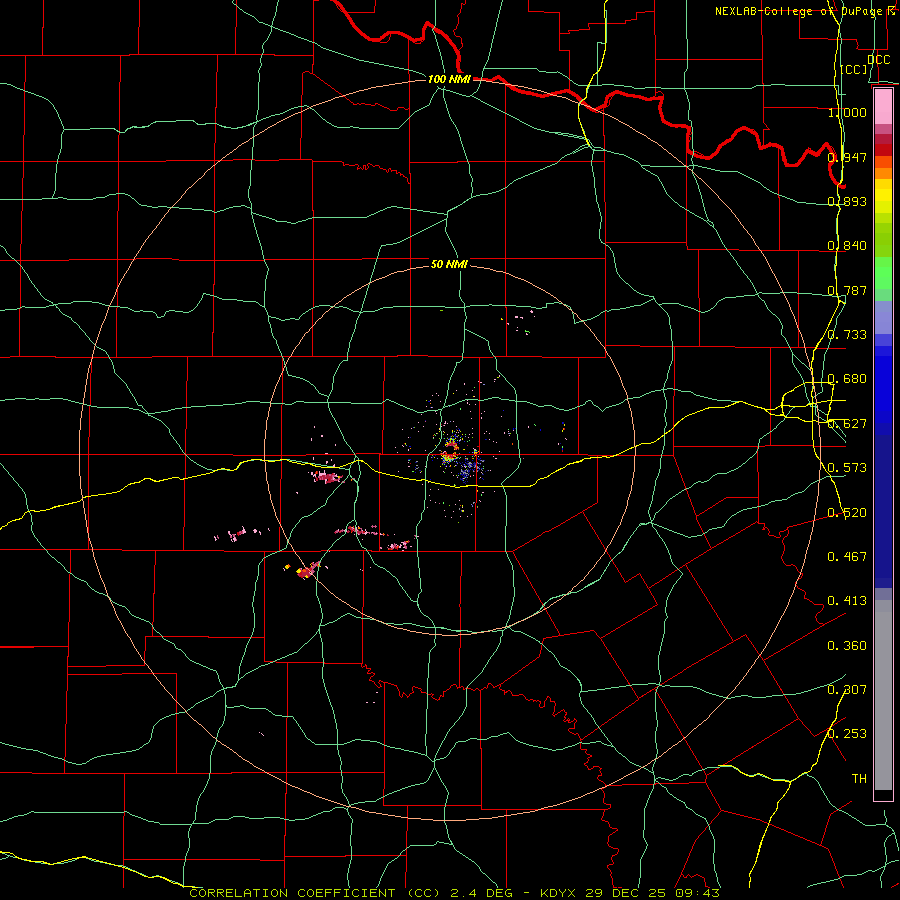This screenshot has width=900, height=900.
Task: Click the 1.000 scale value
Action: pyautogui.click(x=847, y=112)
